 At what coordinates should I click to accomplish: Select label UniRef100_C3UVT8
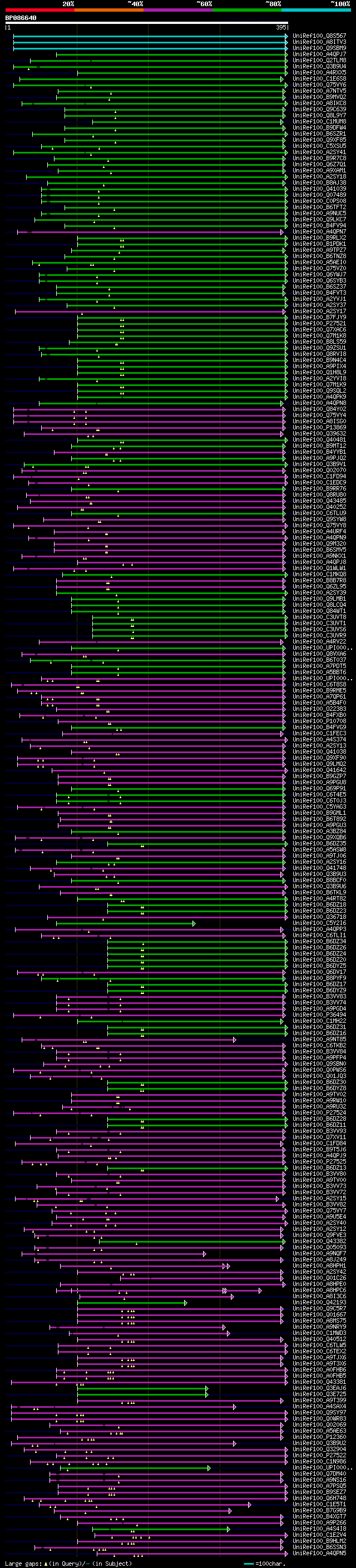pos(319,617)
